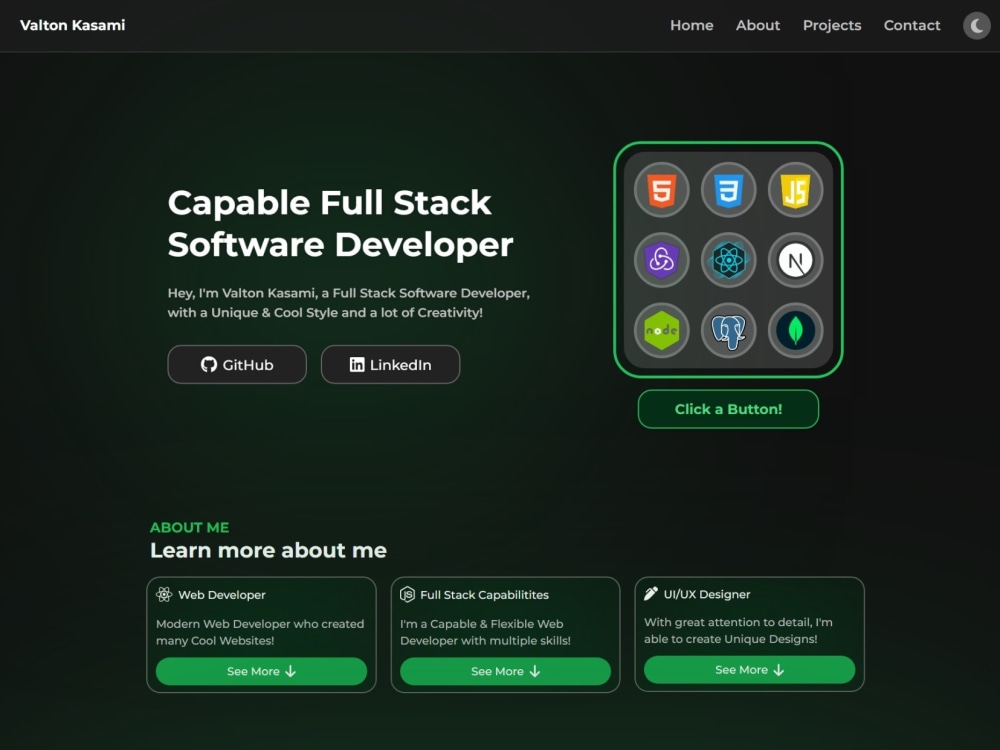Click the 'Capable Full Stack Software Developer' headline
The image size is (1000, 750).
tap(341, 224)
